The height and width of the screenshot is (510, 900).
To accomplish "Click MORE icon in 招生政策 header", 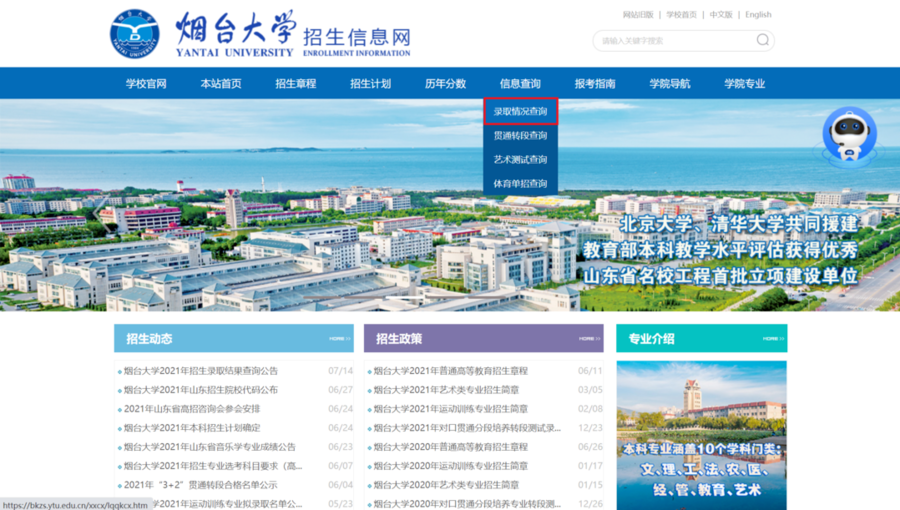I will 590,339.
